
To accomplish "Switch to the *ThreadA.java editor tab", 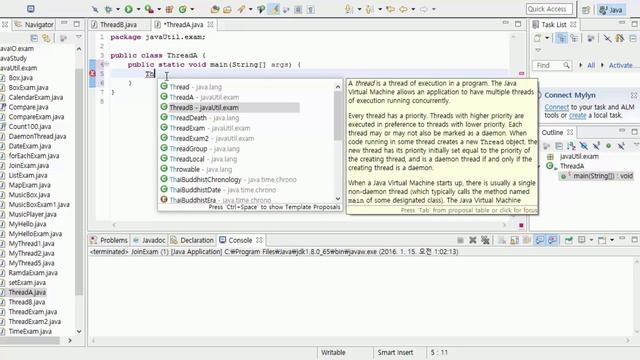I will coord(184,24).
